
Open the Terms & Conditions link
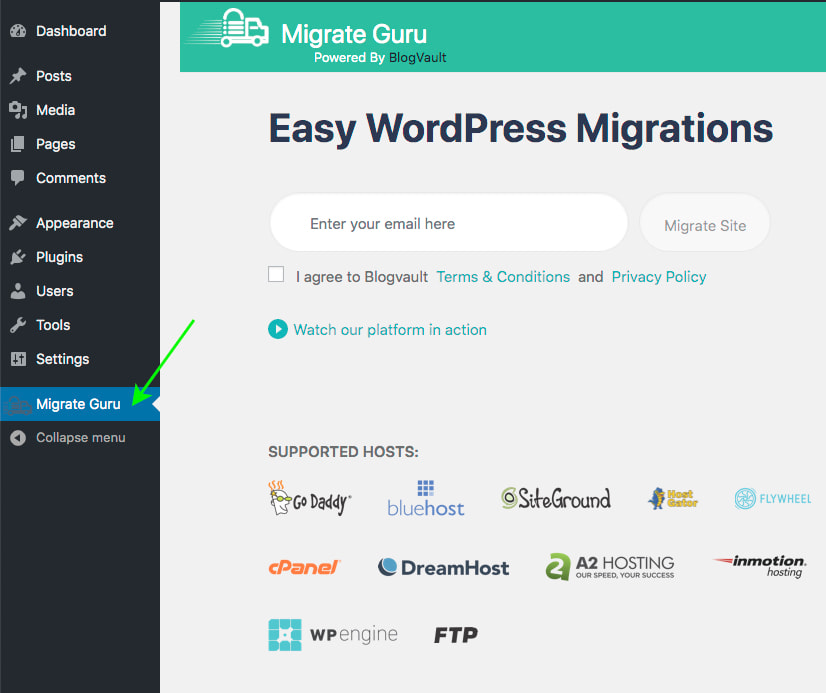(503, 276)
